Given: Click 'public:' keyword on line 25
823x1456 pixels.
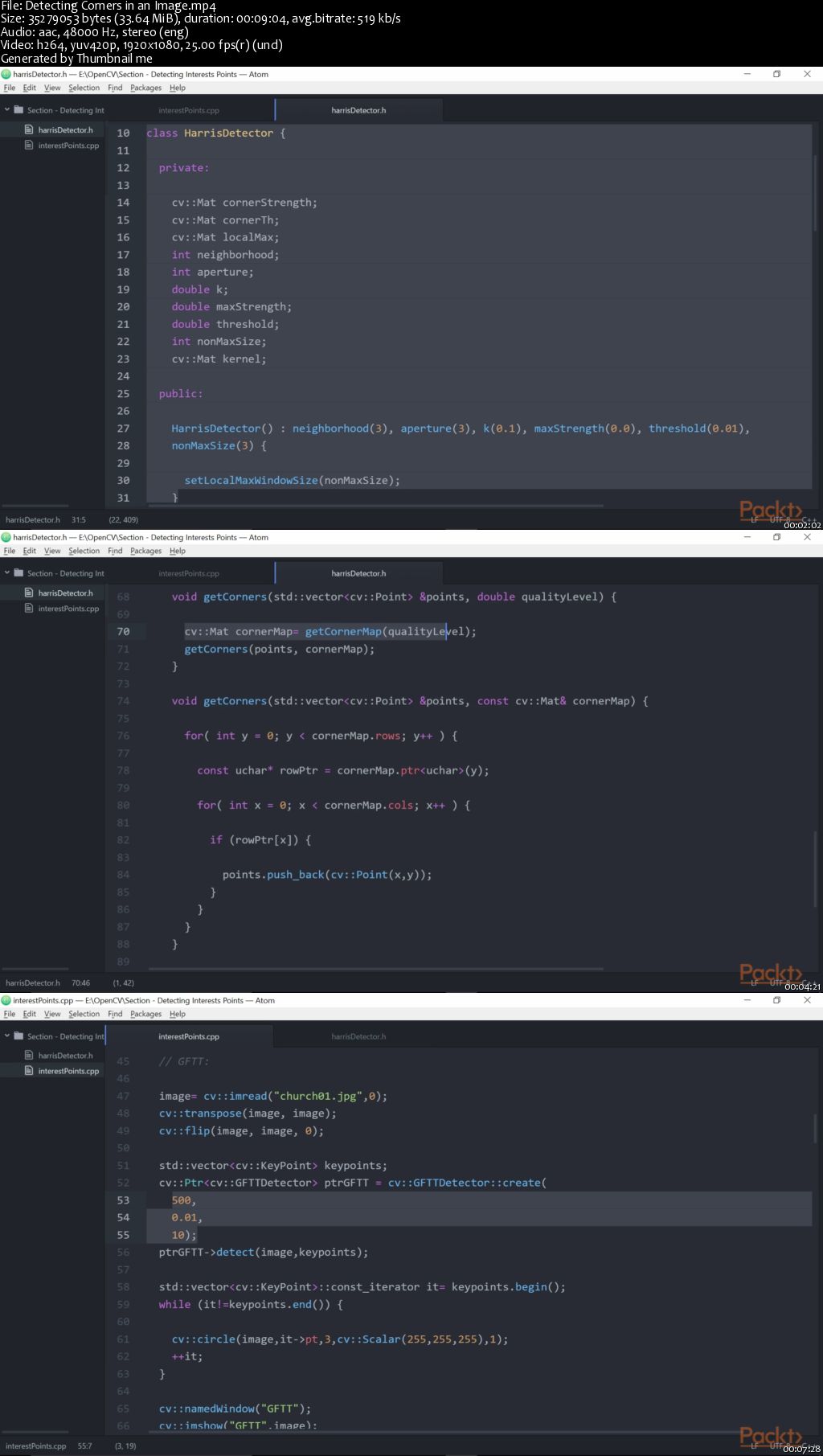Looking at the screenshot, I should click(x=181, y=394).
